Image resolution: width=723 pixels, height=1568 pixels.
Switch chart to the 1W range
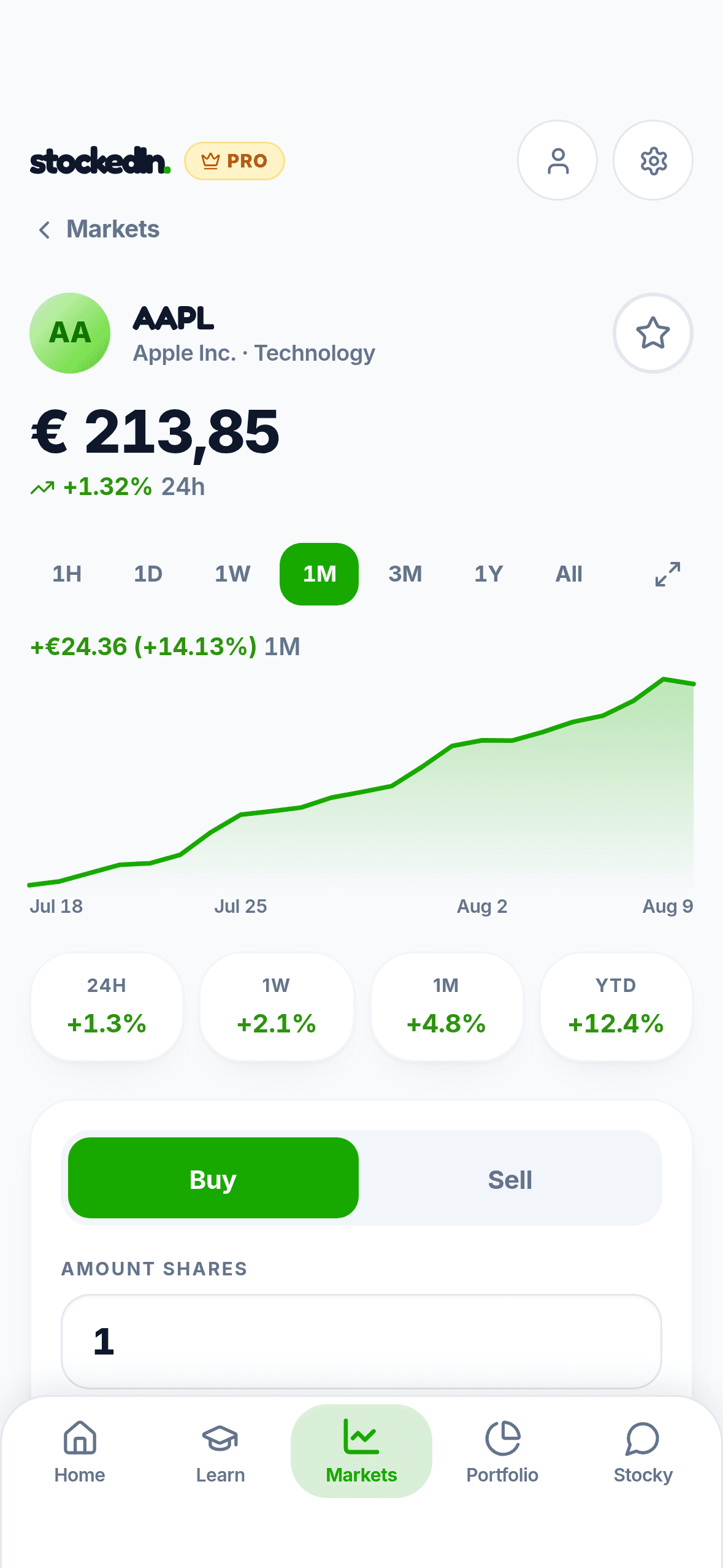pos(232,574)
